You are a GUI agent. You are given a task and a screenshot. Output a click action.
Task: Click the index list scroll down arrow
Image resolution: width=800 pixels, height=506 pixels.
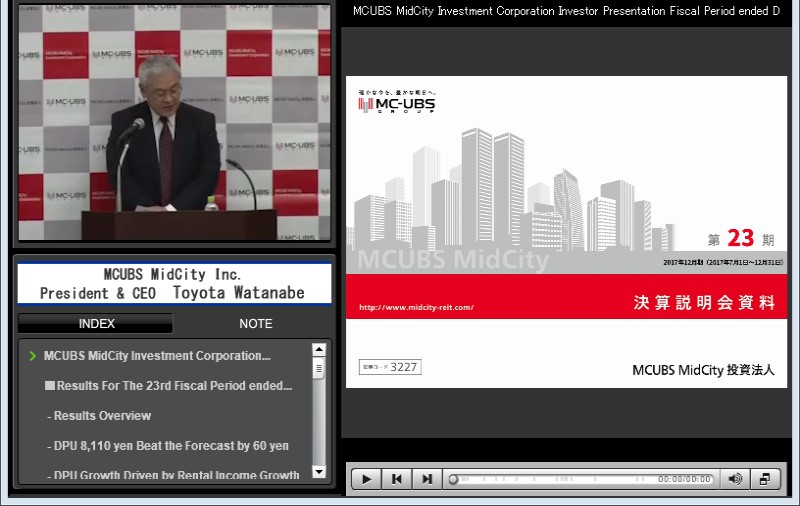(x=319, y=472)
